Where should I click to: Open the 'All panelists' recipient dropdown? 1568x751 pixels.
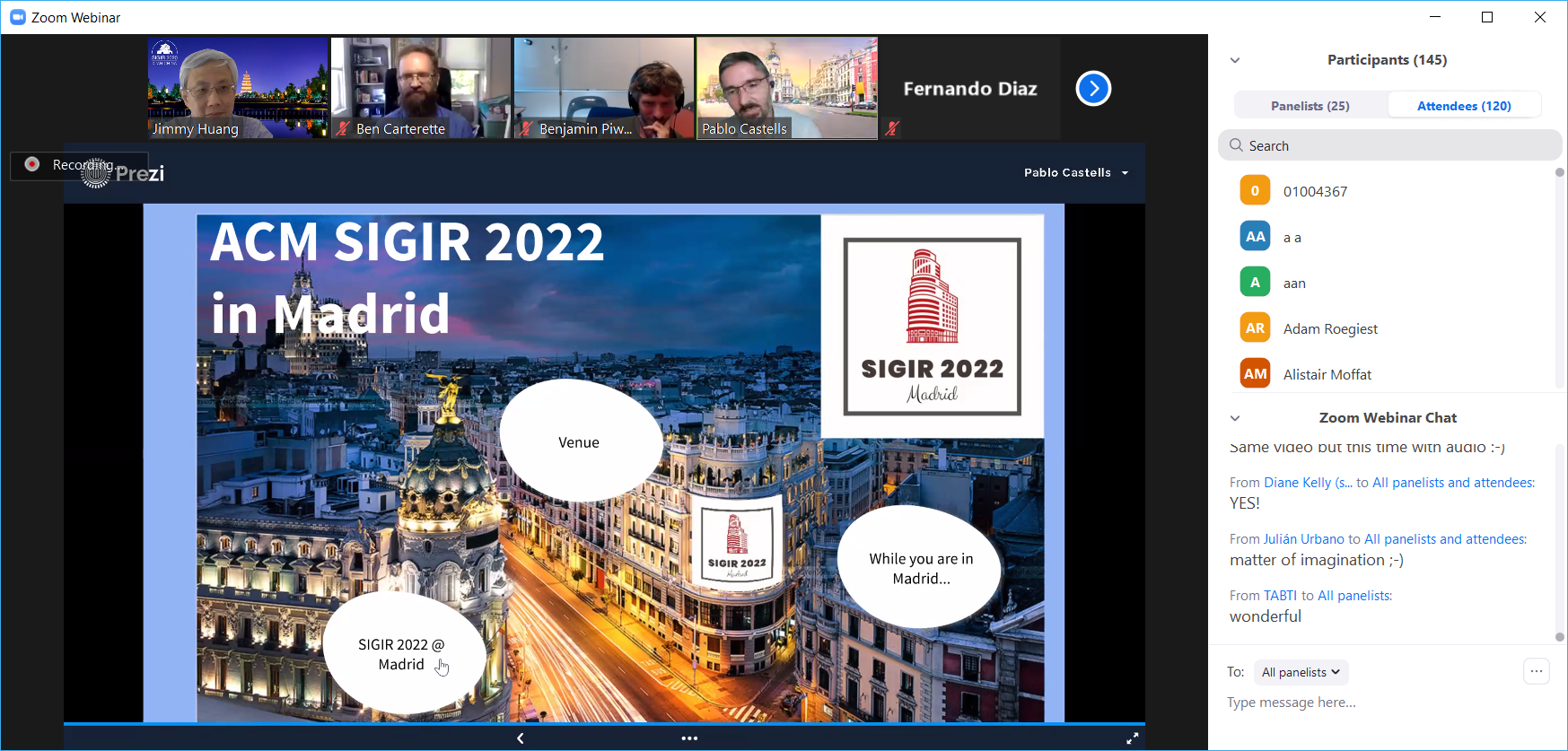click(x=1301, y=672)
